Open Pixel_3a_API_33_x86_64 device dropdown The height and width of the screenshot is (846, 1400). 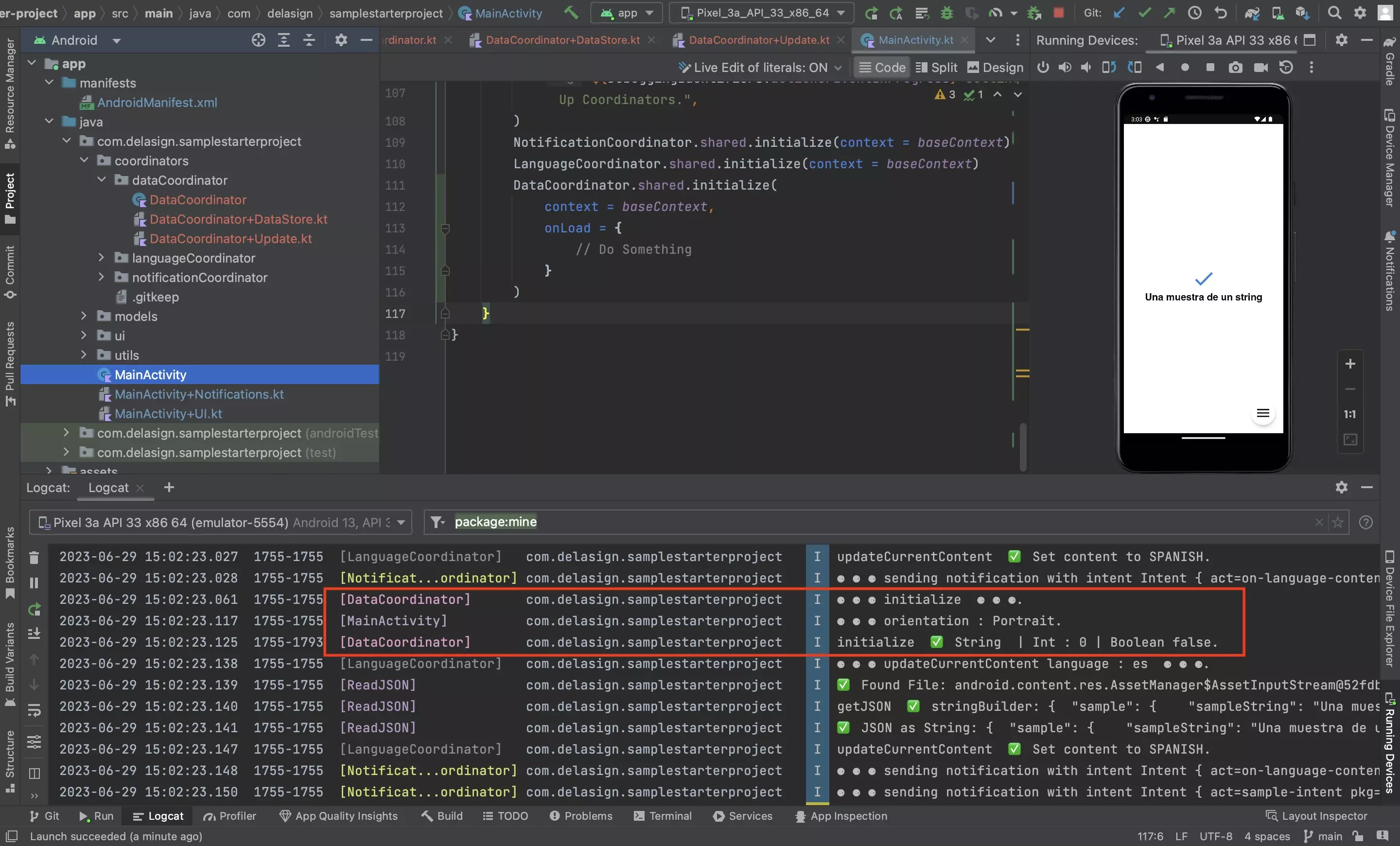pyautogui.click(x=761, y=13)
